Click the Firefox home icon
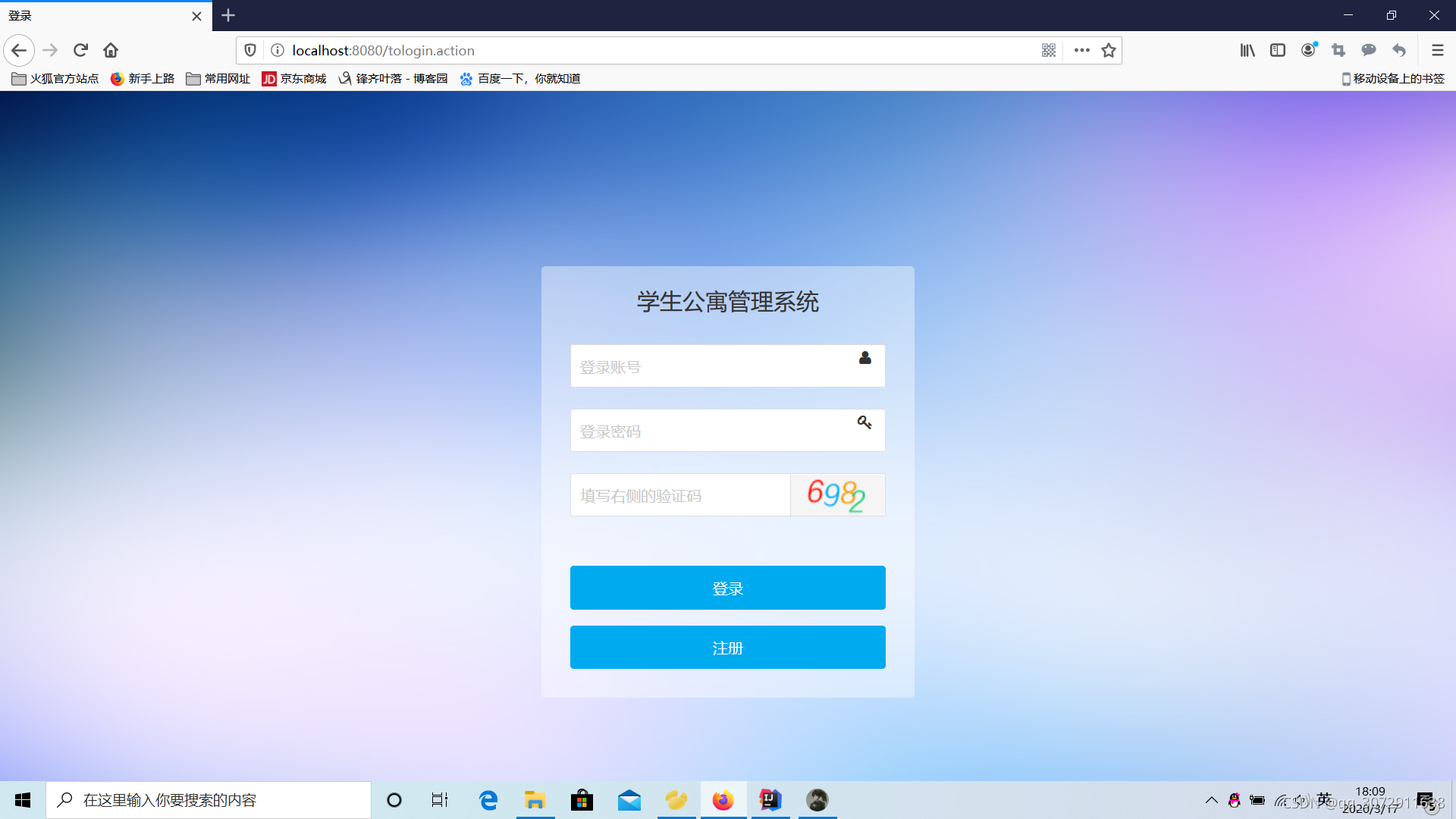This screenshot has width=1456, height=819. point(111,50)
